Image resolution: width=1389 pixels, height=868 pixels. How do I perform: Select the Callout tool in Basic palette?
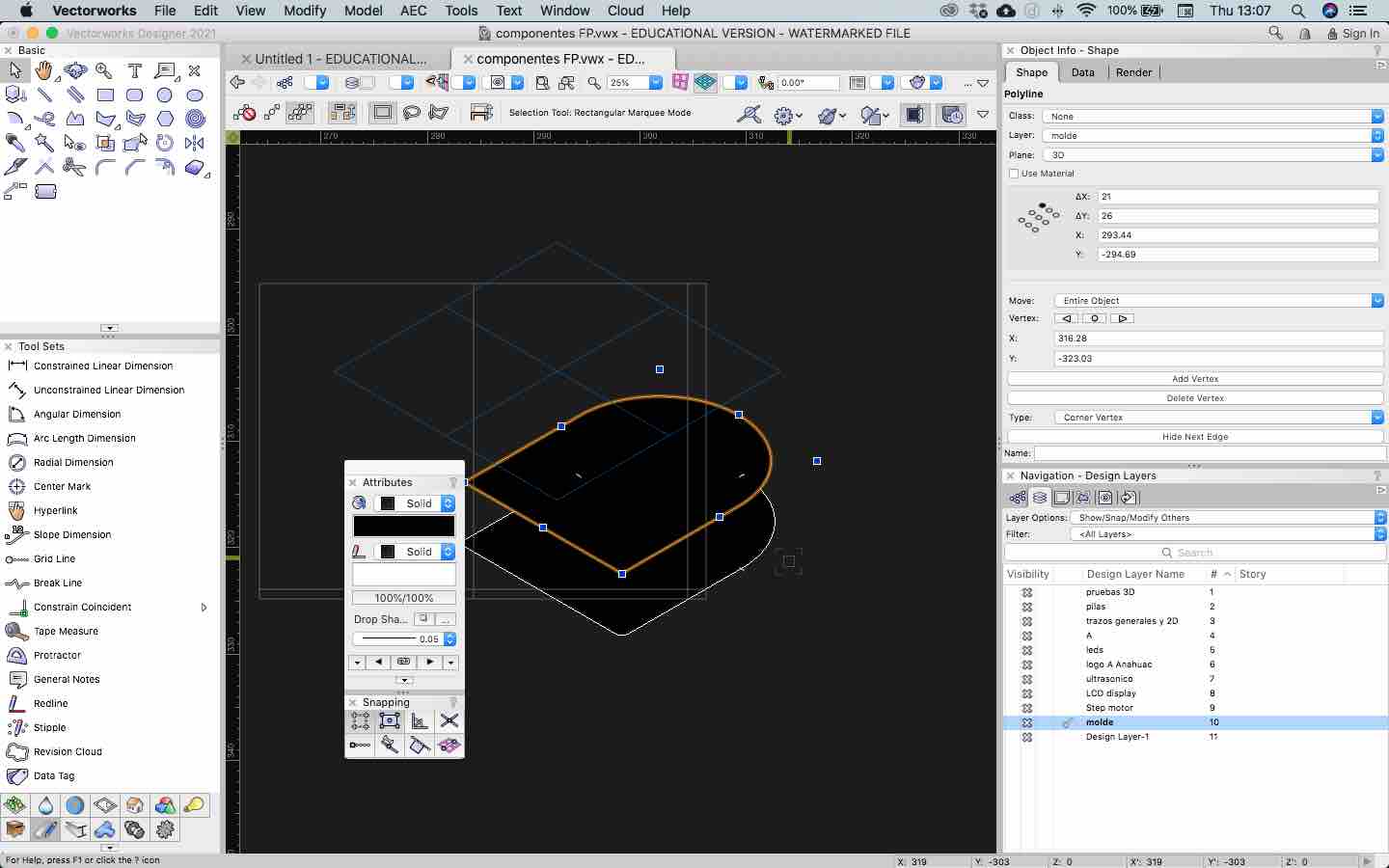point(165,70)
